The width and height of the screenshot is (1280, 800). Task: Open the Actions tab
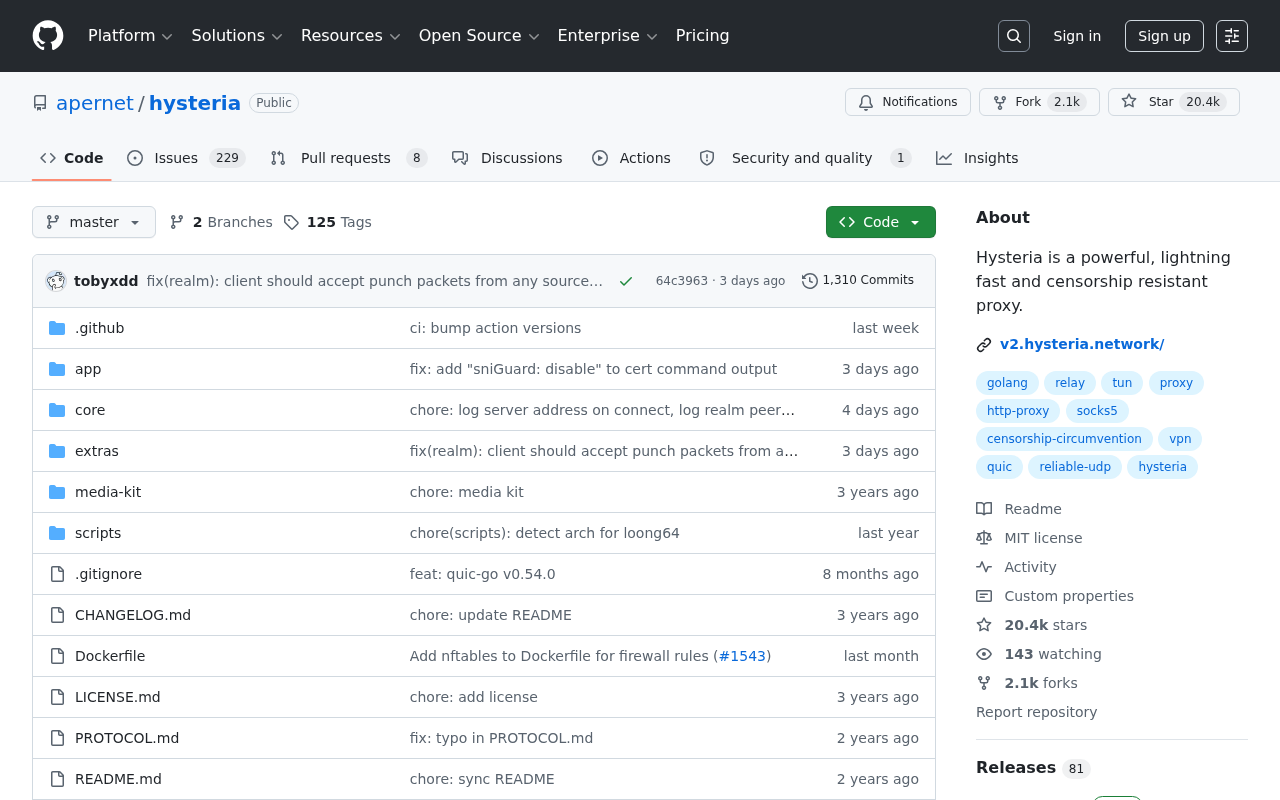pos(631,158)
